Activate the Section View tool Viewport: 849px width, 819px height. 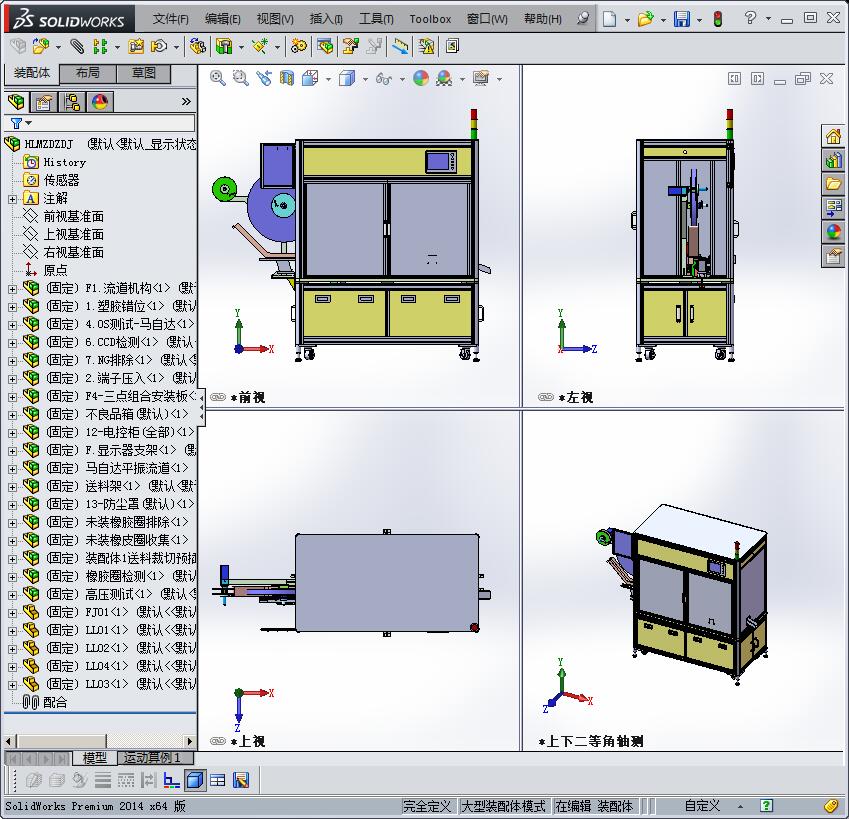click(x=287, y=78)
